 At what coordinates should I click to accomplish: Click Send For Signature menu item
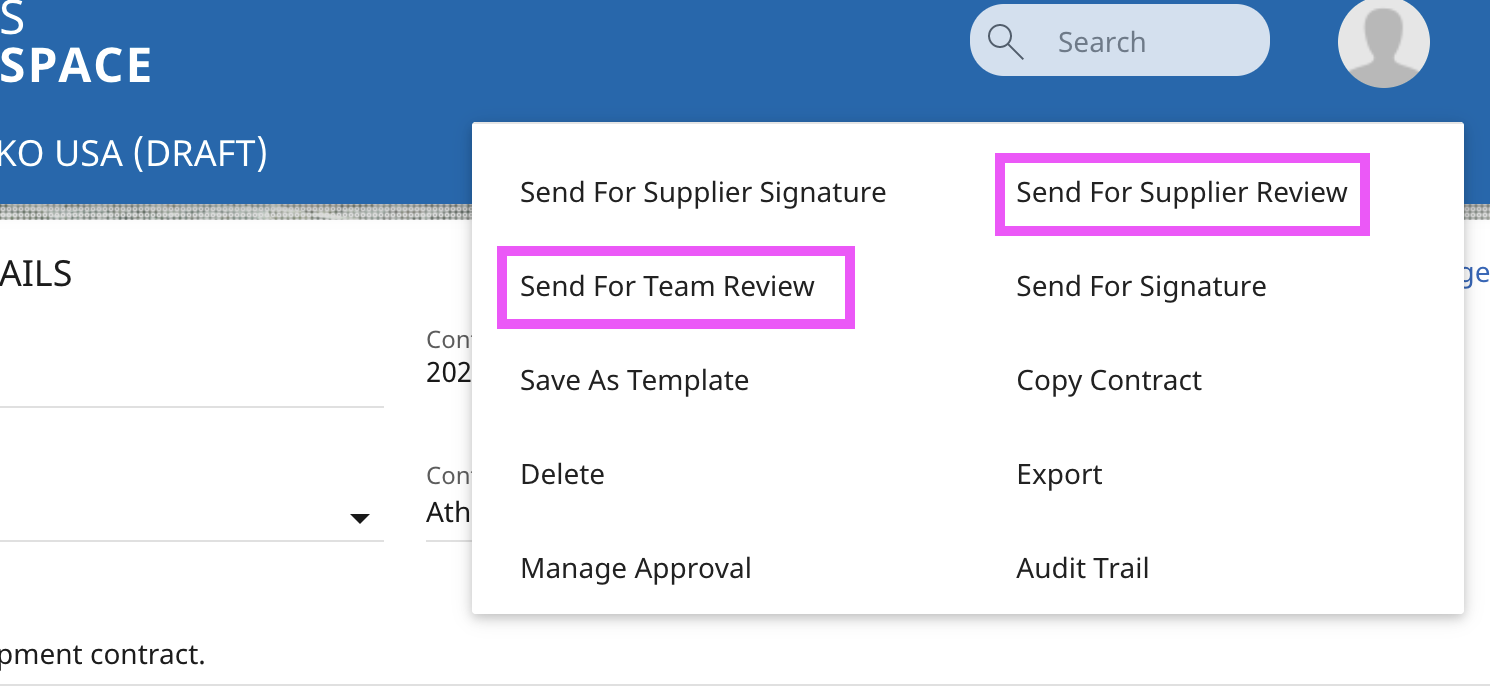click(1141, 286)
